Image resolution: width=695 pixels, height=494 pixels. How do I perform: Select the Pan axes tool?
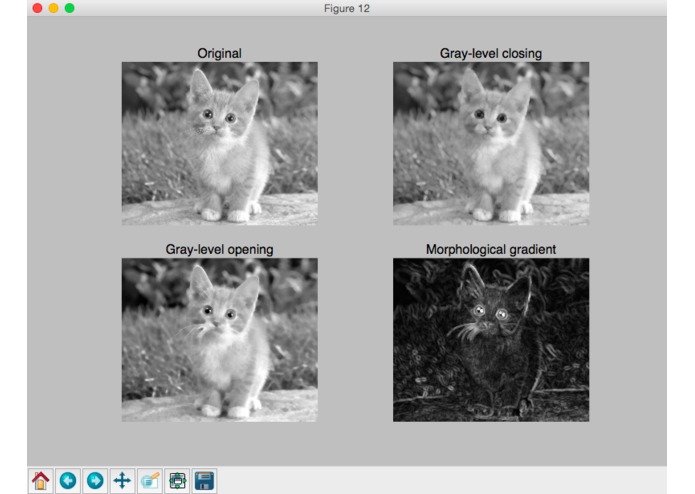pos(122,481)
